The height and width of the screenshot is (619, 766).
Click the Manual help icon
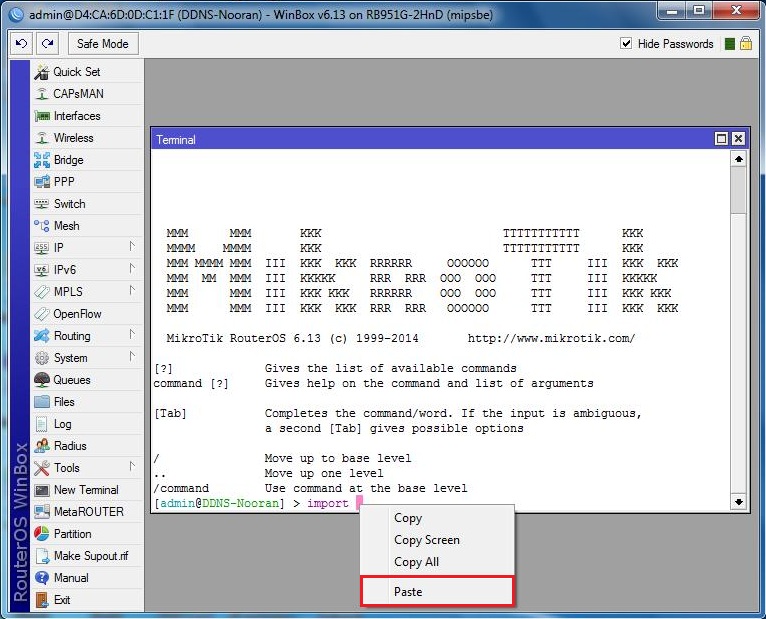pyautogui.click(x=42, y=578)
